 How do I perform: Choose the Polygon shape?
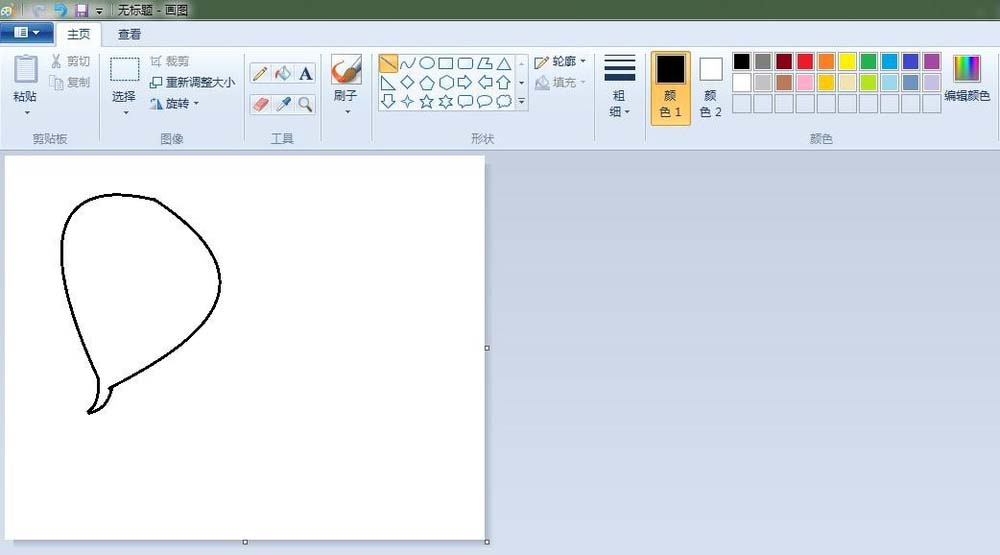[485, 63]
